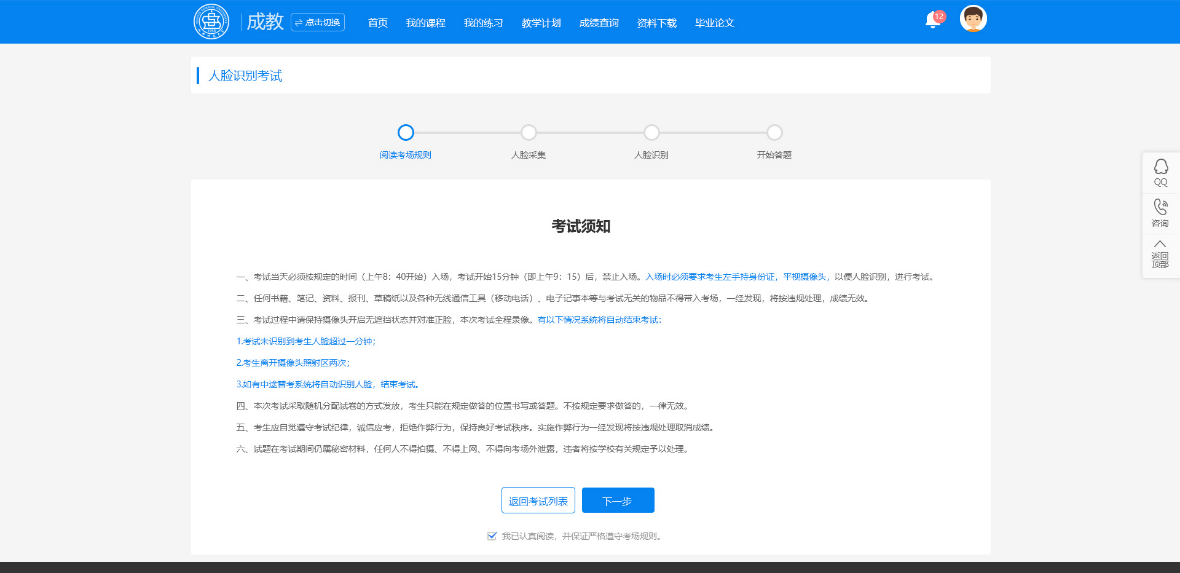The height and width of the screenshot is (573, 1180).
Task: Select the 开始答题 step circle
Action: (x=774, y=132)
